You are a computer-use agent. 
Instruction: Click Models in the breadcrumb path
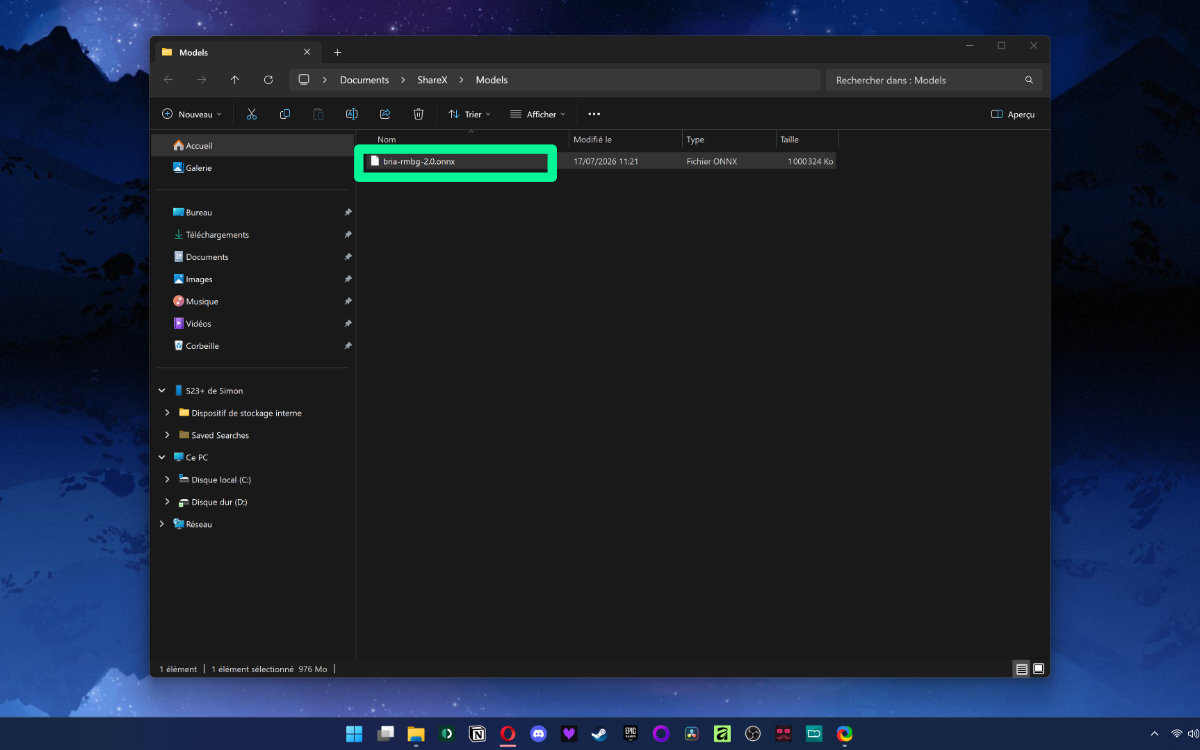[492, 80]
